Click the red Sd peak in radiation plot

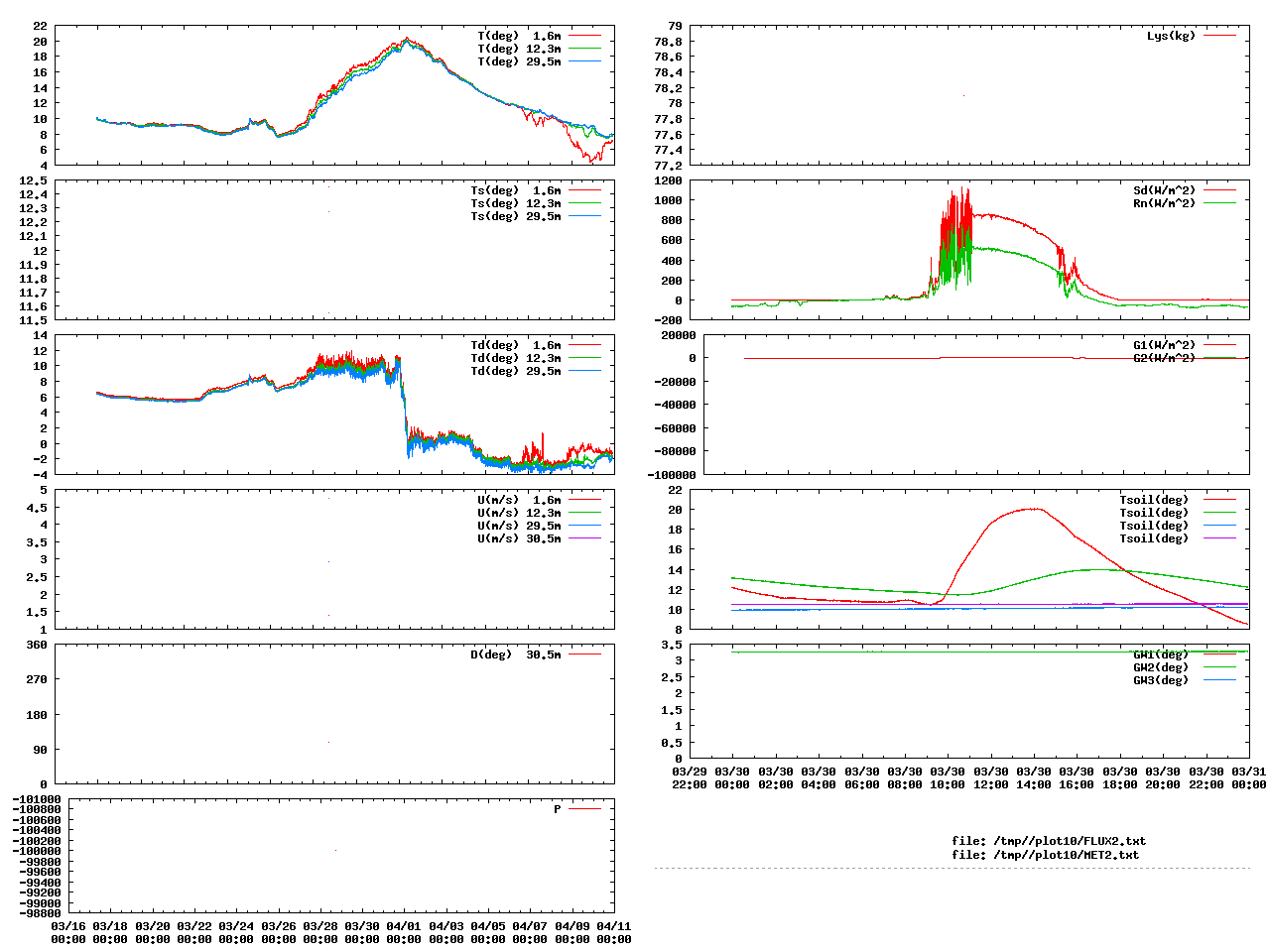(963, 189)
